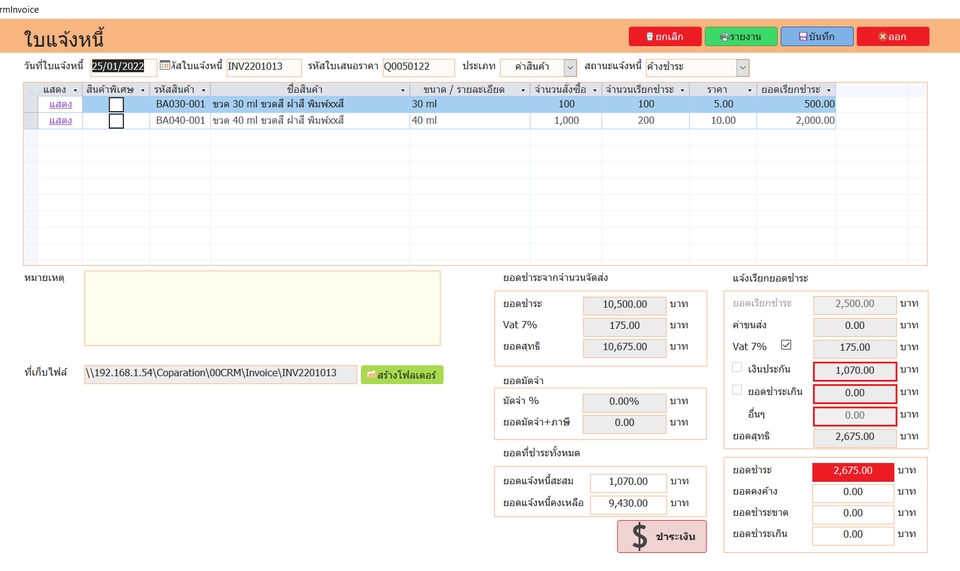The width and height of the screenshot is (960, 571).
Task: Click the red ยกเลิก cancel button
Action: tap(665, 37)
